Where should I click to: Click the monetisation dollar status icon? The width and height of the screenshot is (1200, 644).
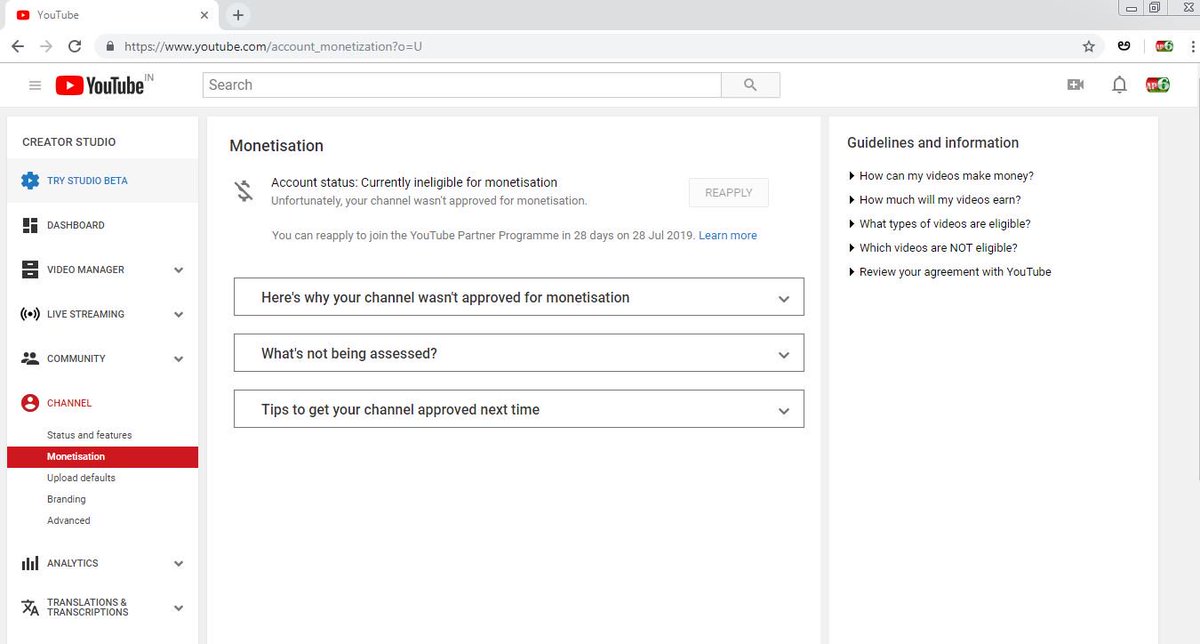coord(244,191)
